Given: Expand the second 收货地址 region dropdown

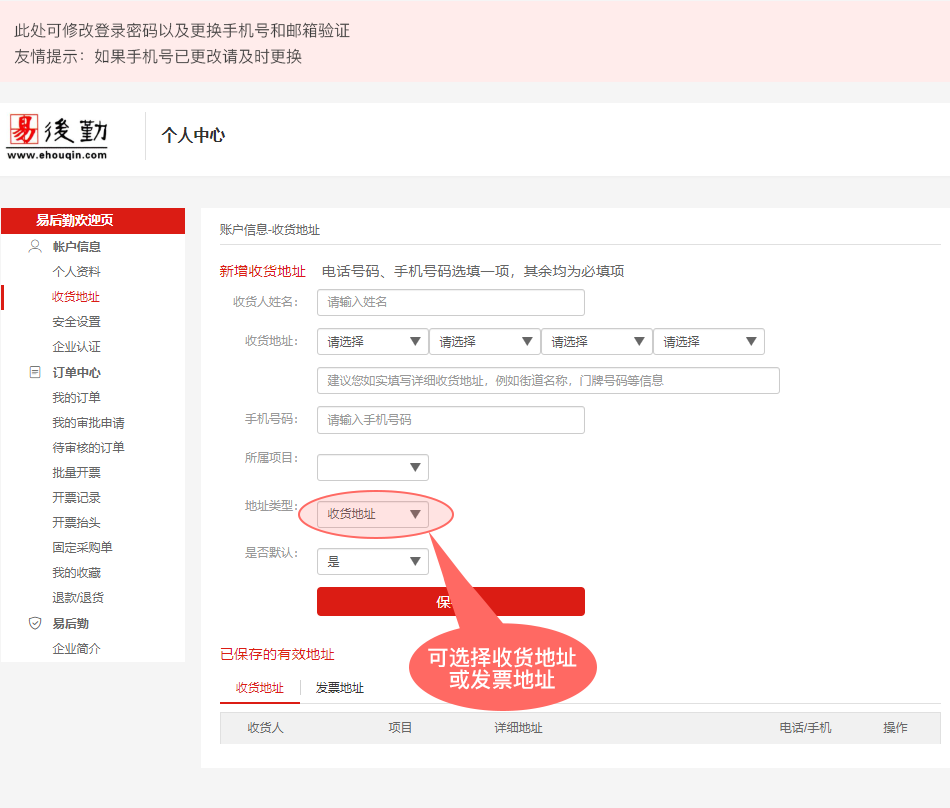Looking at the screenshot, I should coord(484,342).
